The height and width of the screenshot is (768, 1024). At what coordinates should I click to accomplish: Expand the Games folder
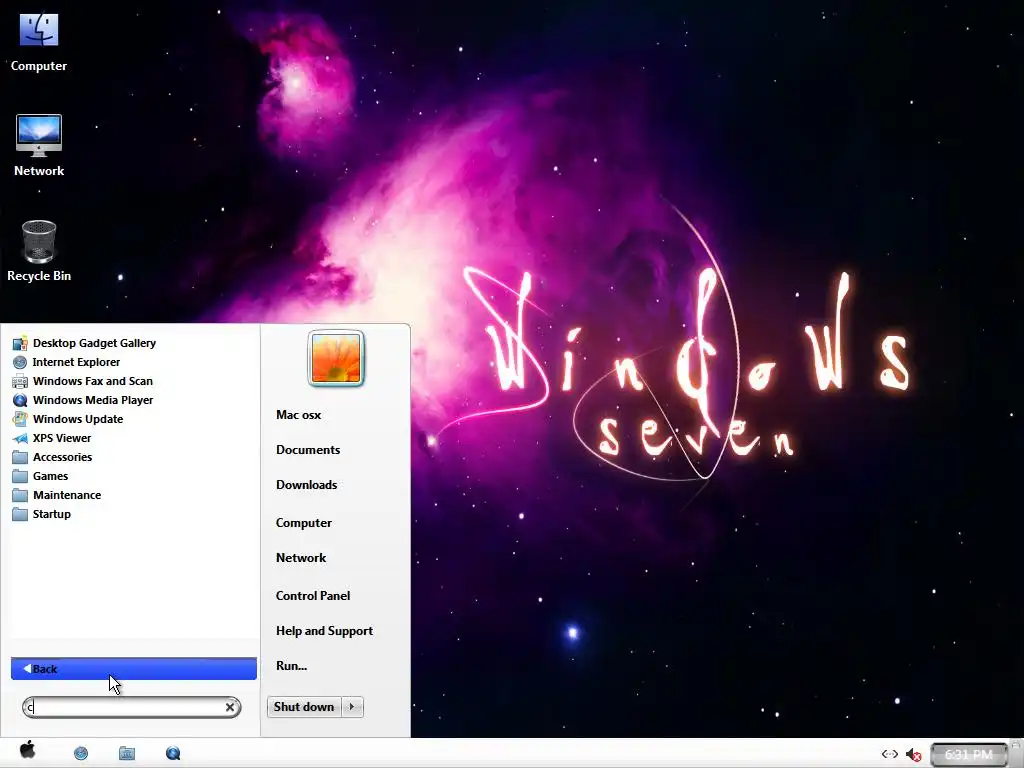tap(50, 476)
